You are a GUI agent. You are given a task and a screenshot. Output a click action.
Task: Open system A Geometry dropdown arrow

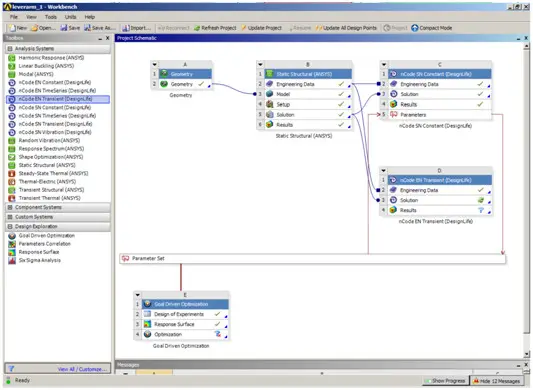155,64
